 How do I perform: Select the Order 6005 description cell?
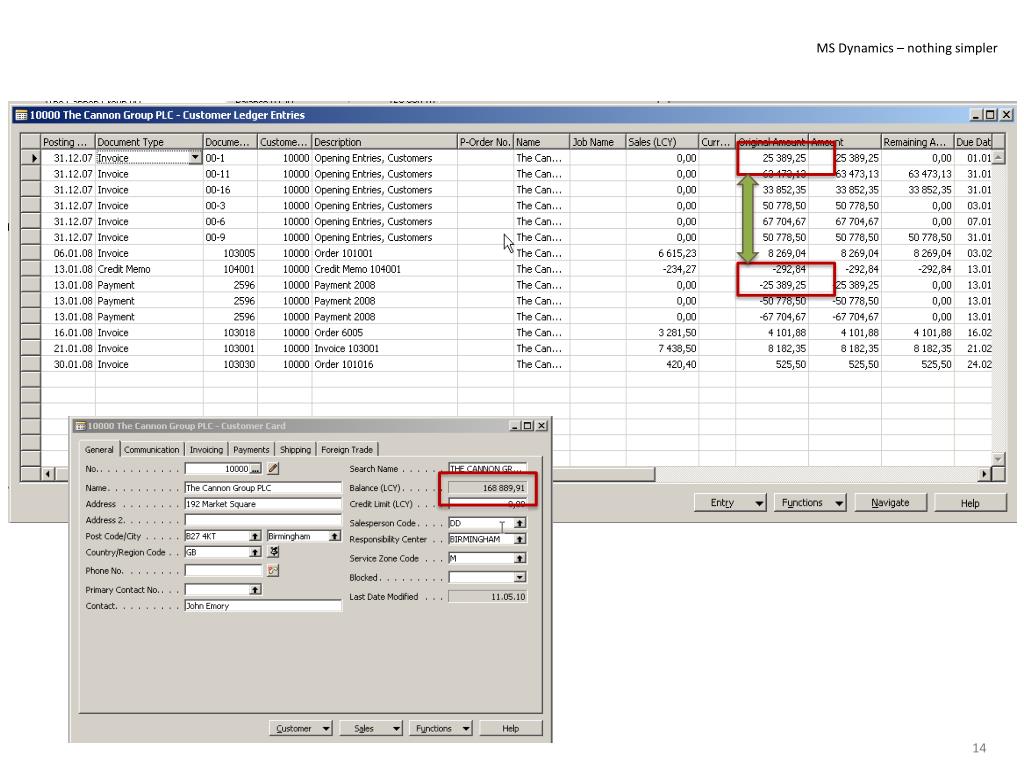point(385,332)
